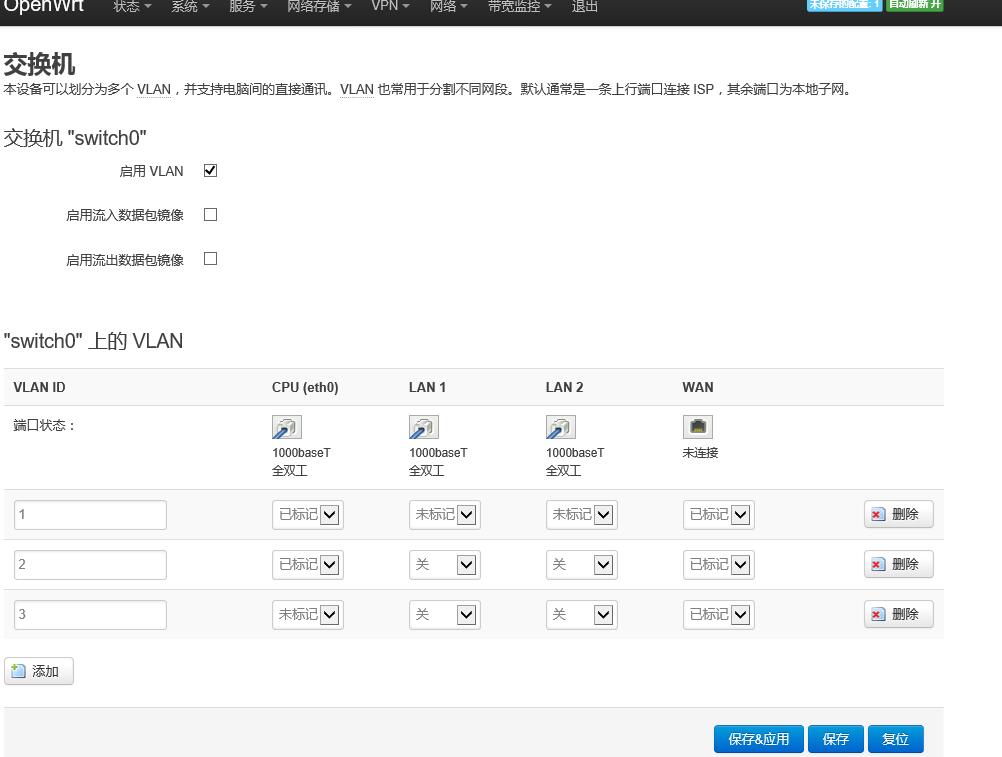Open the 系统 menu

tap(190, 6)
